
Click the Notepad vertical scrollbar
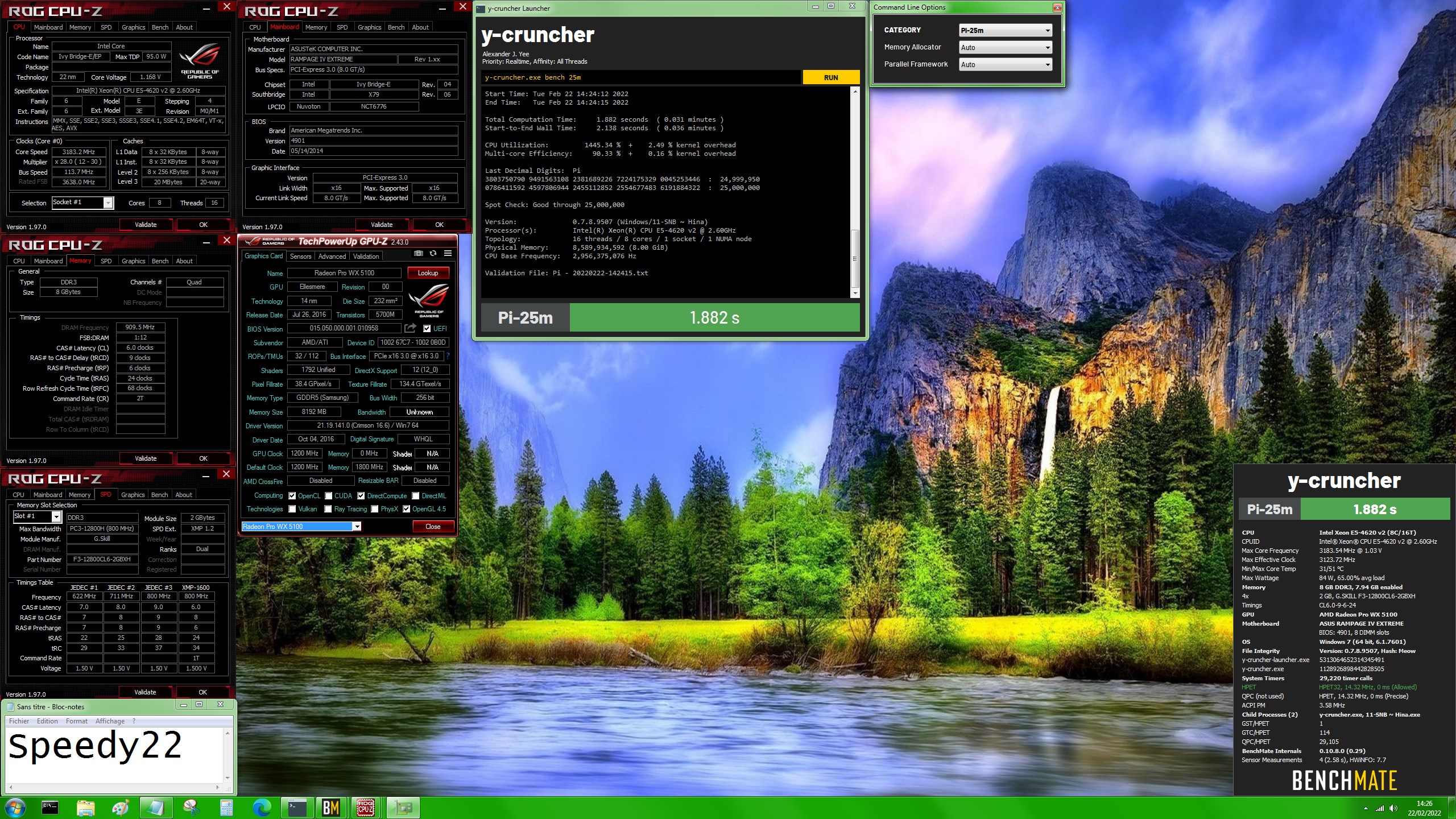point(227,755)
